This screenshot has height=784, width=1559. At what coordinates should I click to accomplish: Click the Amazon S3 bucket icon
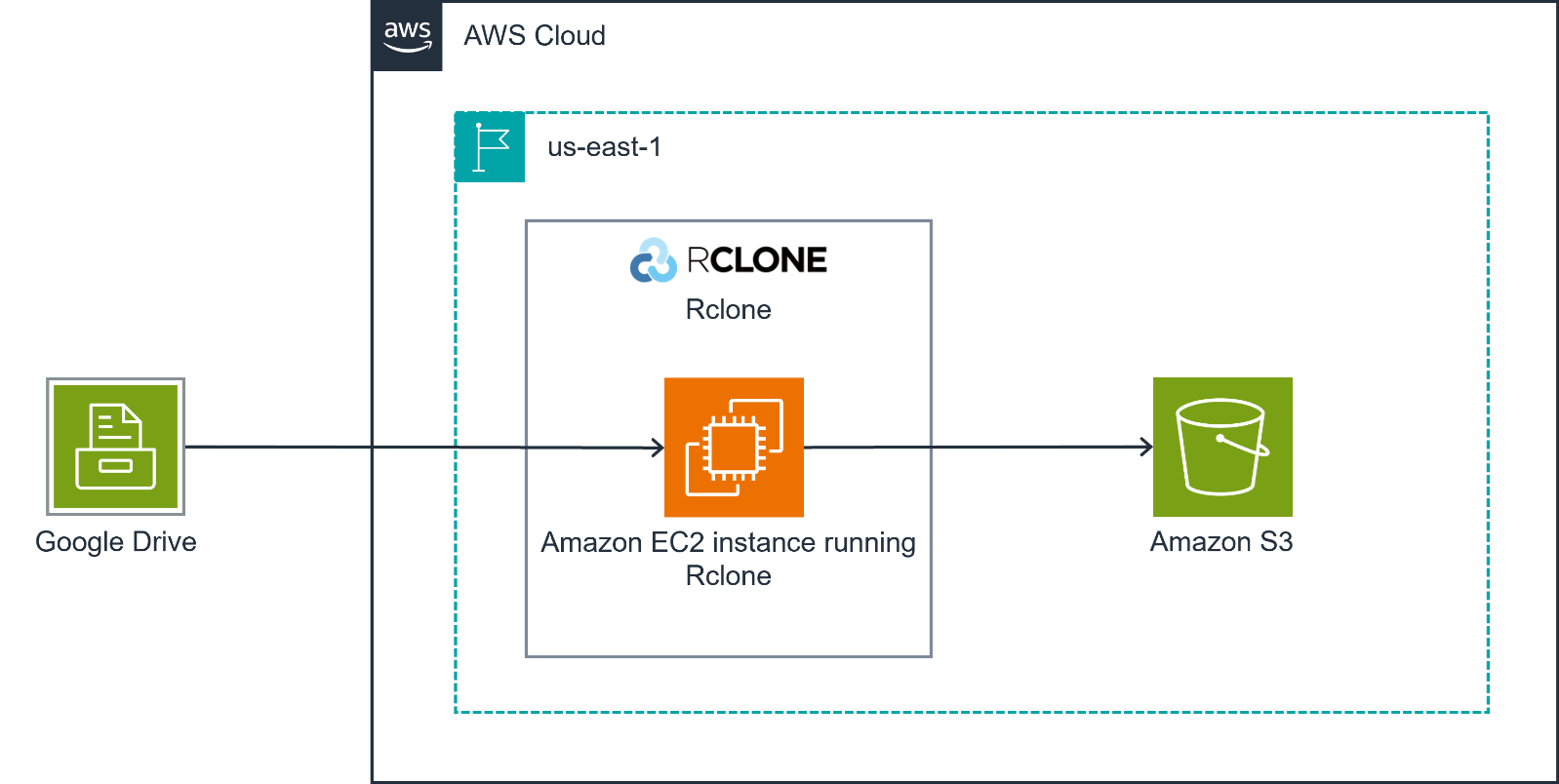1222,447
